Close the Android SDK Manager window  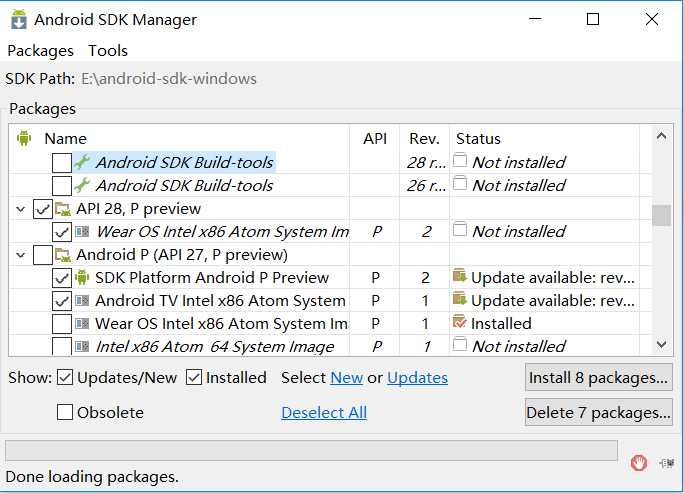tap(652, 19)
